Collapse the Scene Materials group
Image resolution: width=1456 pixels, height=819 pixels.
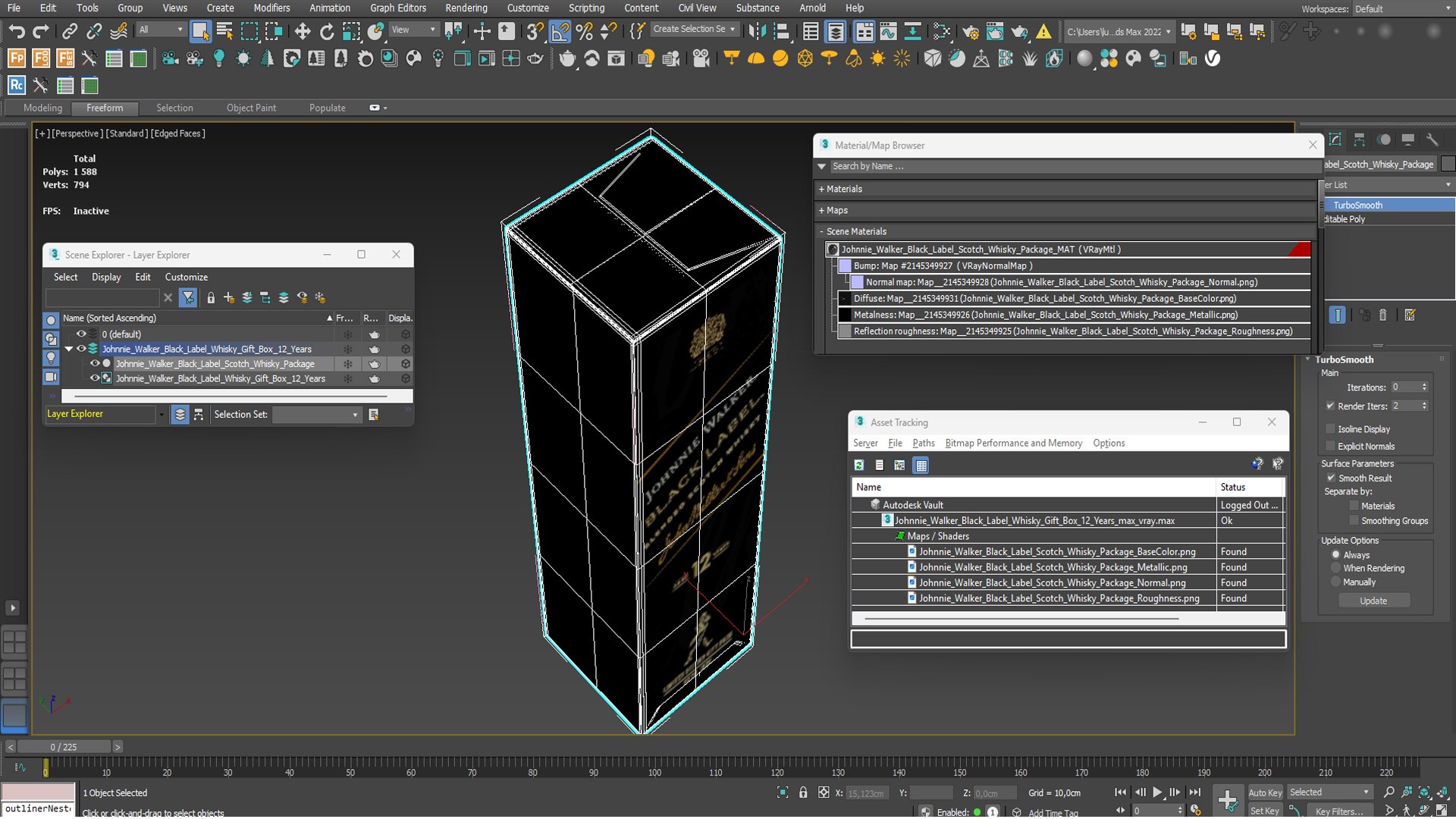(x=821, y=231)
